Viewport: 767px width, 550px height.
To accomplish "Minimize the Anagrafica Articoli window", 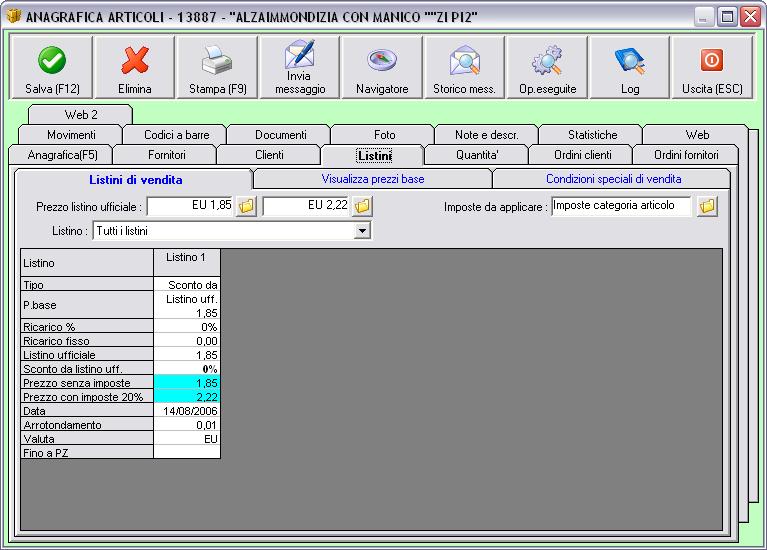I will (x=703, y=17).
